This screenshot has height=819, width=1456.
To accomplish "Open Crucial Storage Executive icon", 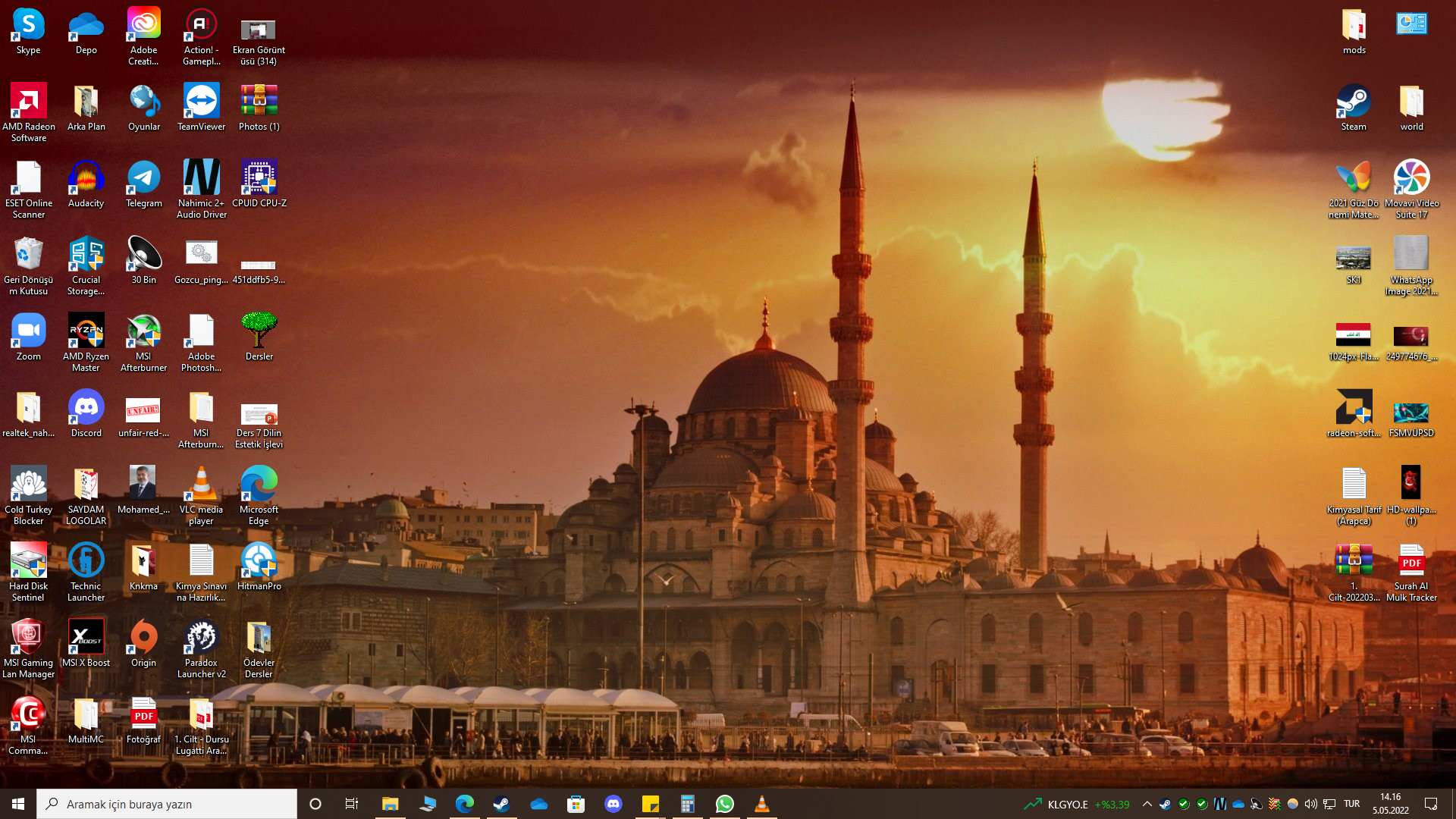I will [86, 266].
